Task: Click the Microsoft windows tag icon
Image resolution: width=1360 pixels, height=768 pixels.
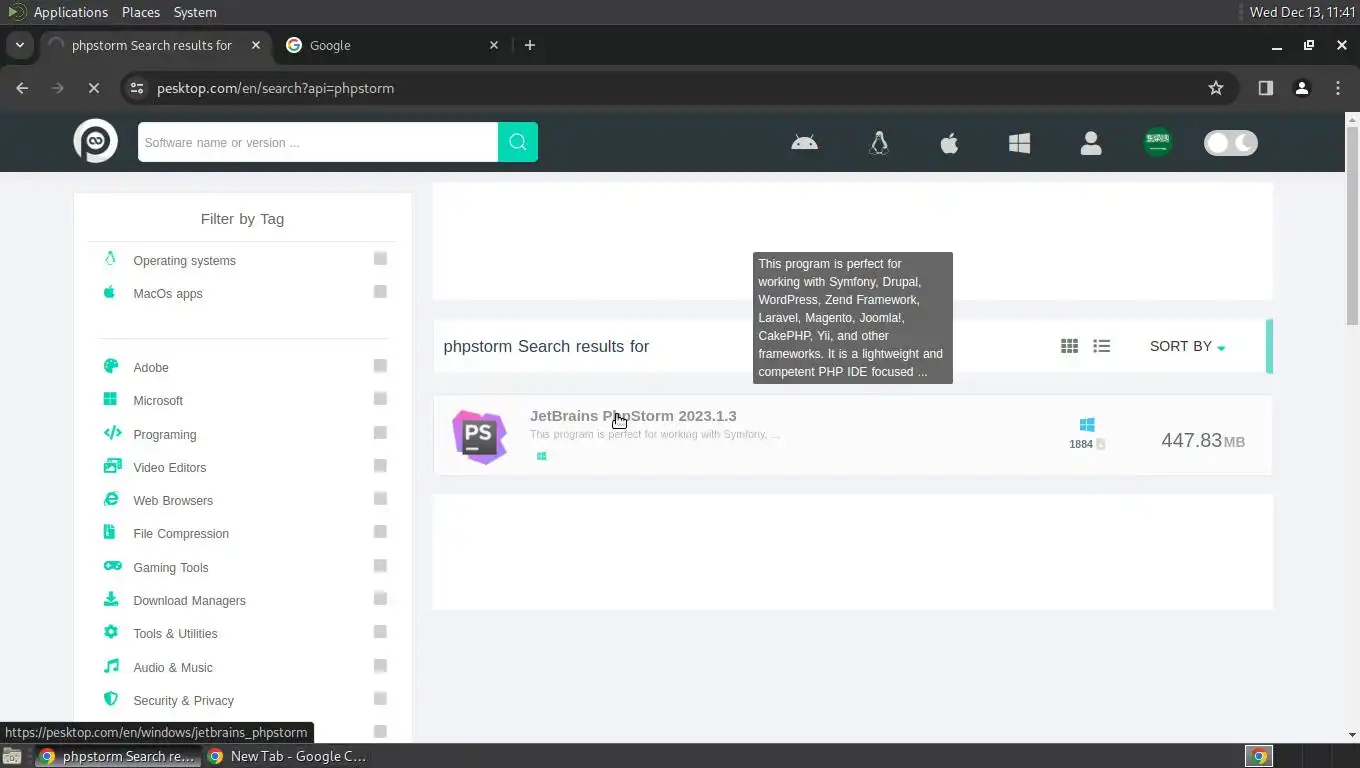Action: pyautogui.click(x=111, y=399)
